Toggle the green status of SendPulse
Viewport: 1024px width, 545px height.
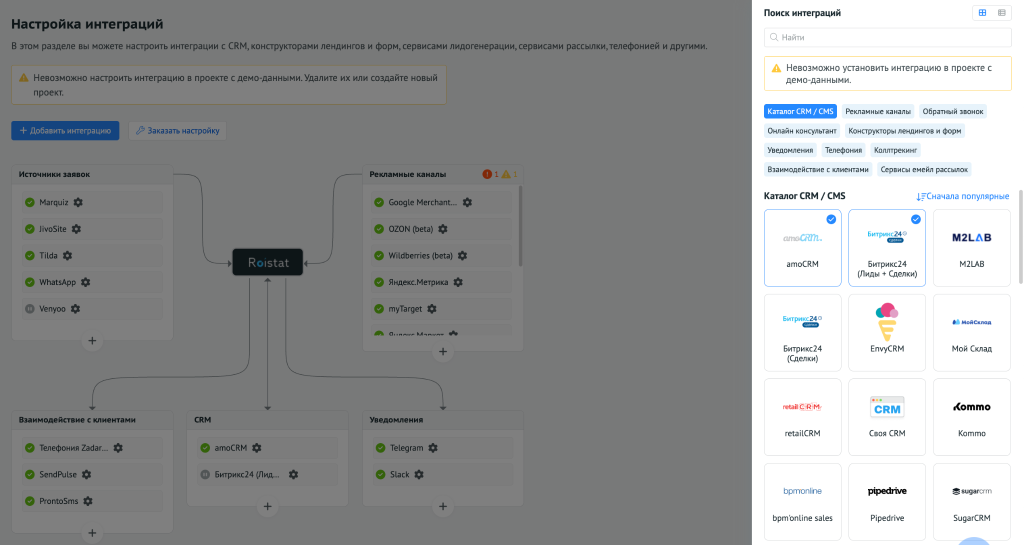click(29, 475)
